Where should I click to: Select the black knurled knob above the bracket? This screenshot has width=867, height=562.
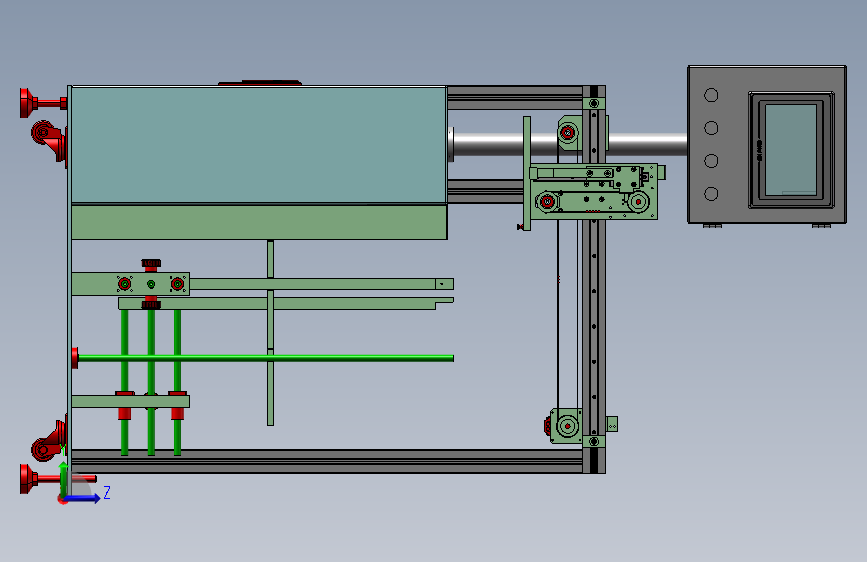tap(151, 263)
